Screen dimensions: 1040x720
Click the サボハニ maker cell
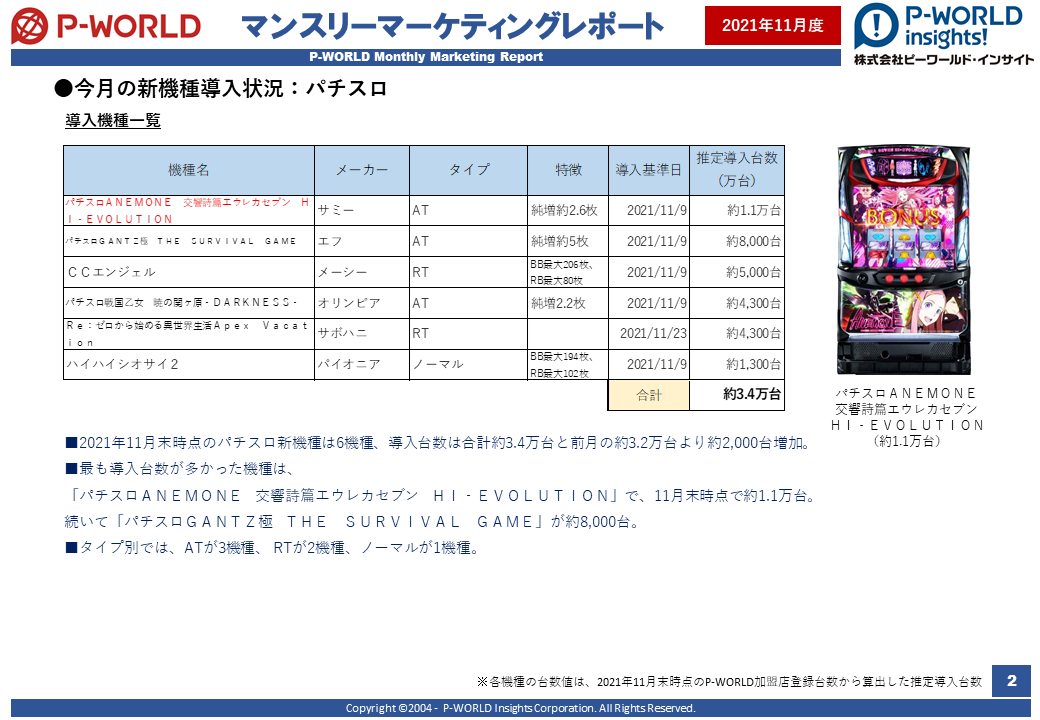[362, 333]
